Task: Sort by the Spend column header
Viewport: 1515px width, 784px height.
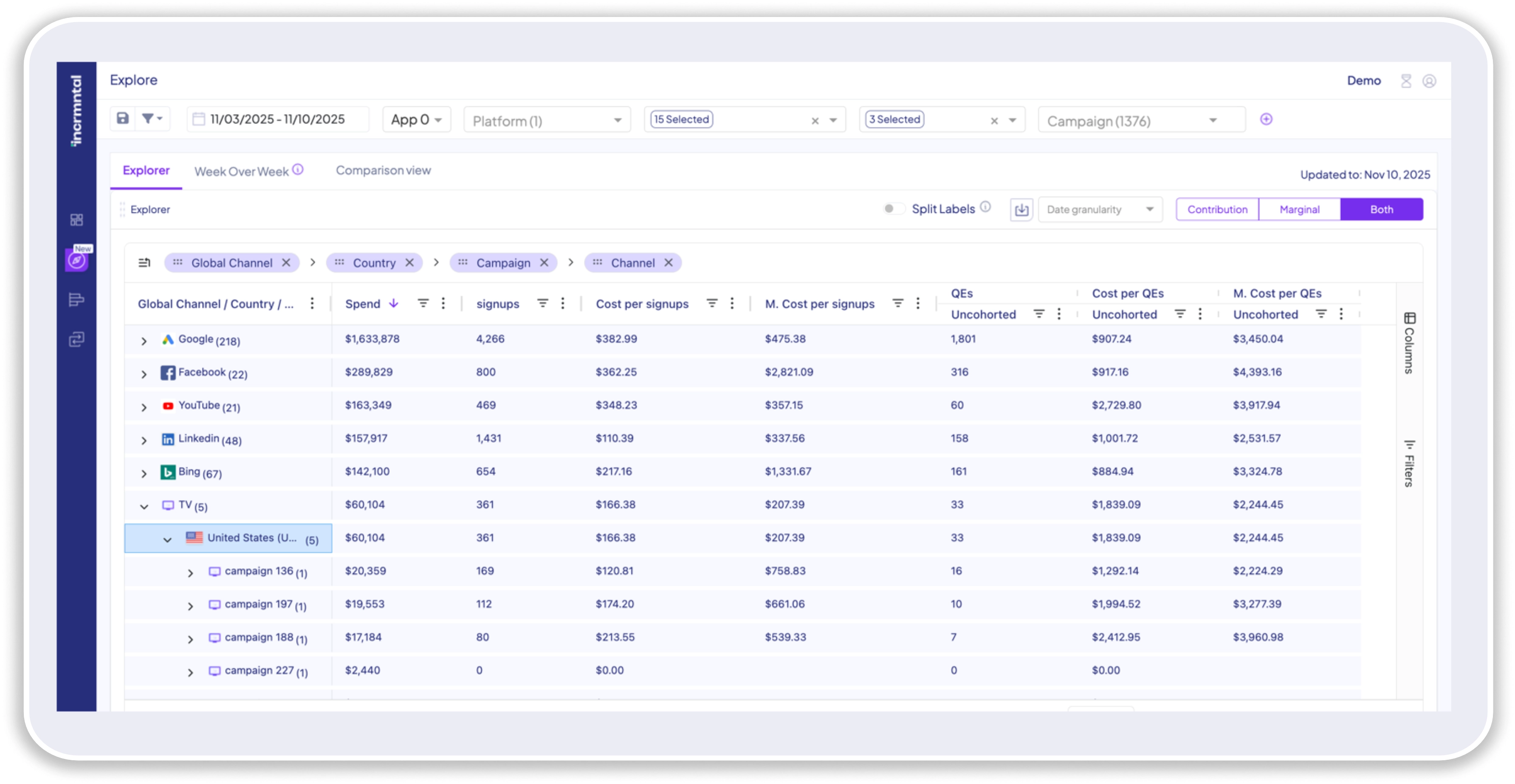Action: coord(363,304)
